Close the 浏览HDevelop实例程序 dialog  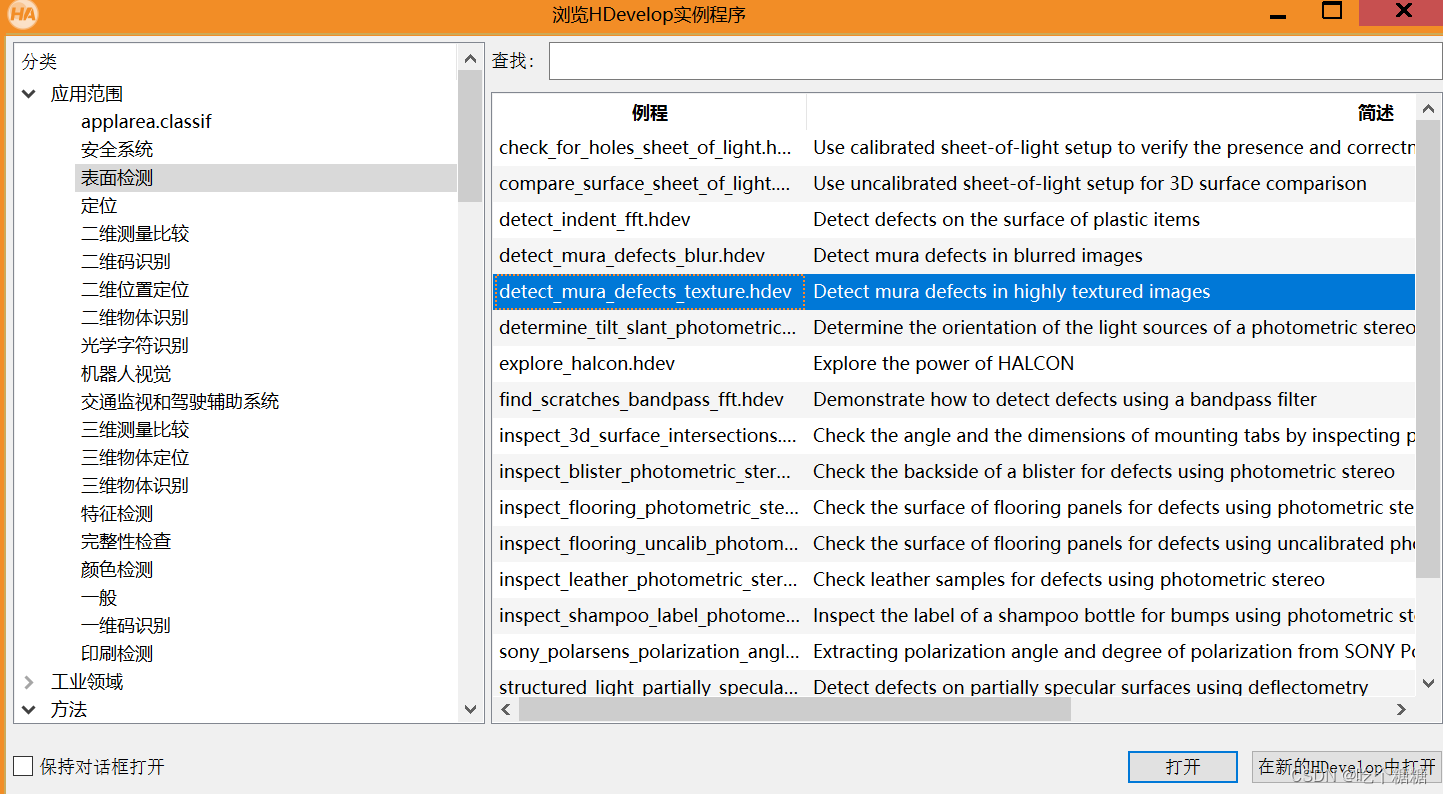coord(1404,11)
